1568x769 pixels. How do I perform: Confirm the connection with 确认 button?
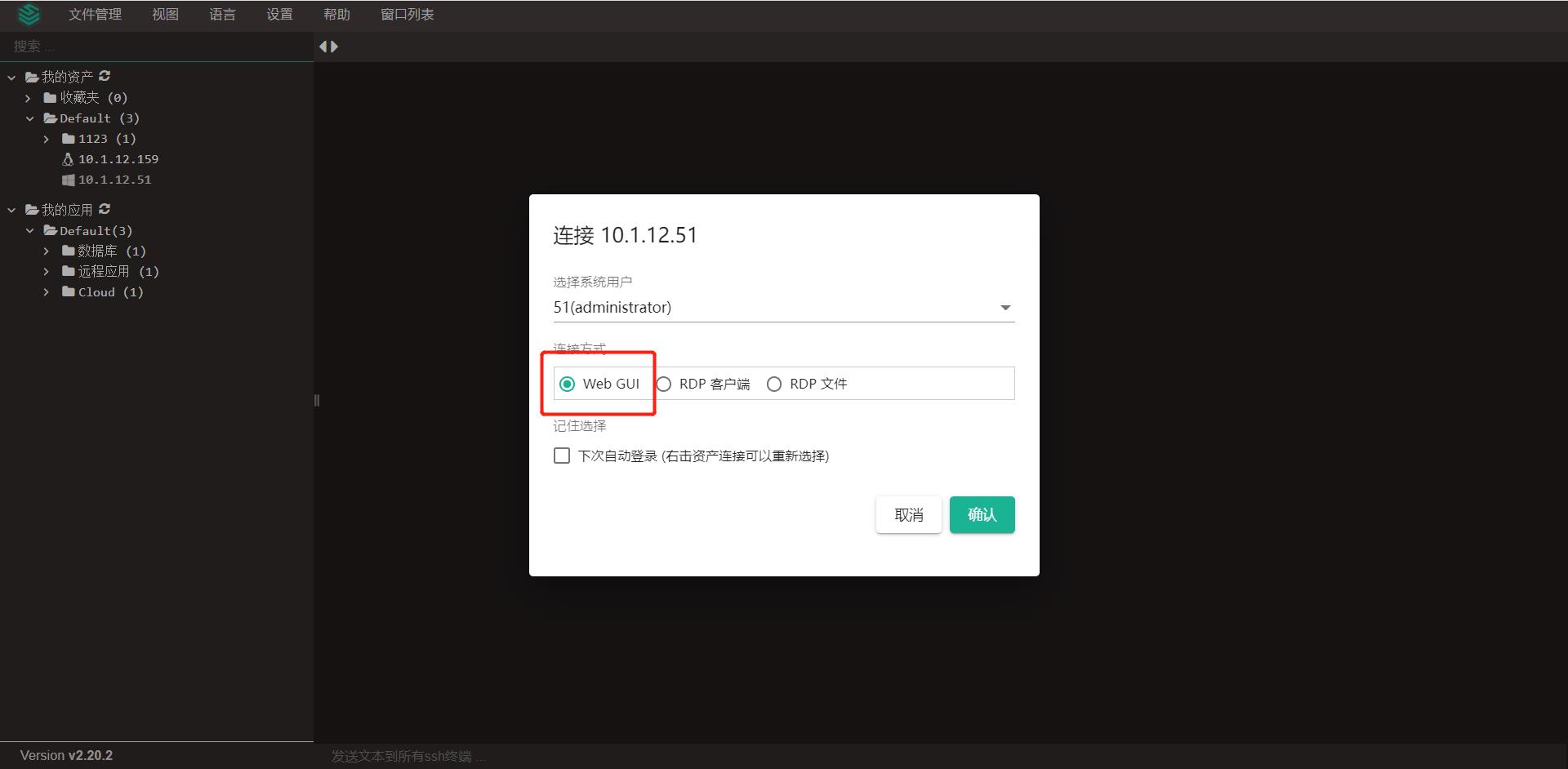pyautogui.click(x=982, y=514)
